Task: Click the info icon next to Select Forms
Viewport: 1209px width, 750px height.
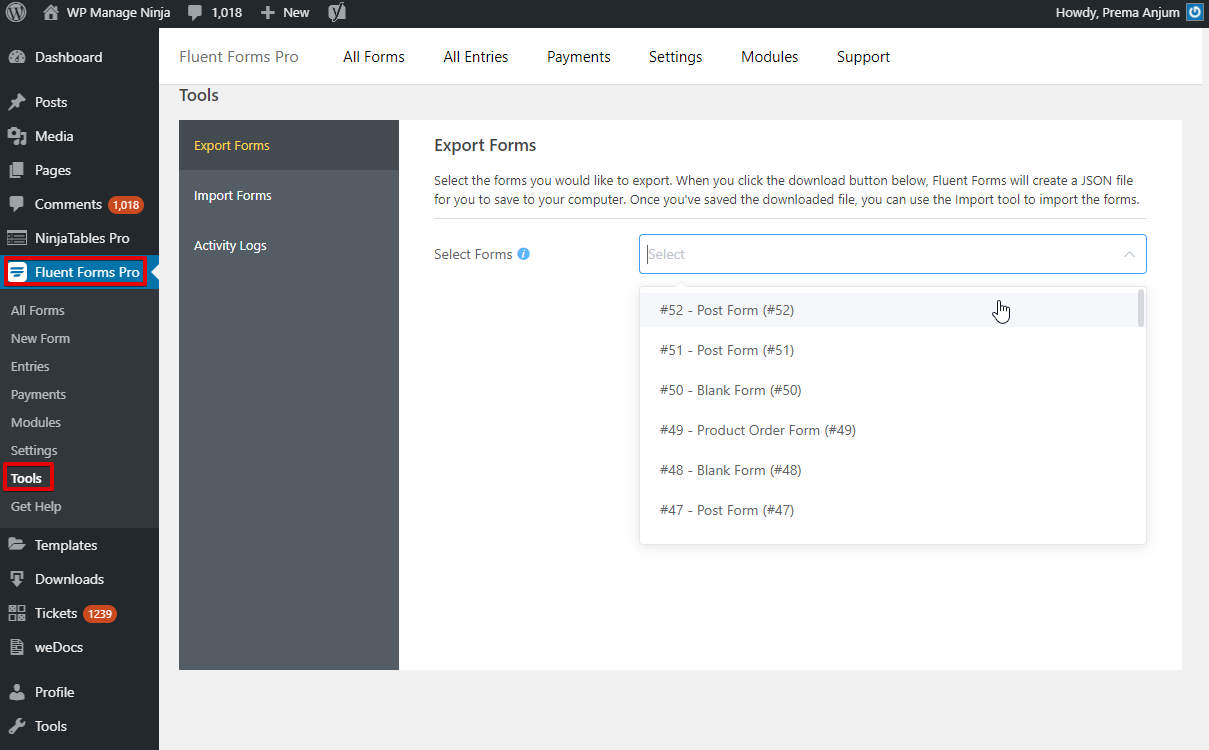Action: (x=524, y=254)
